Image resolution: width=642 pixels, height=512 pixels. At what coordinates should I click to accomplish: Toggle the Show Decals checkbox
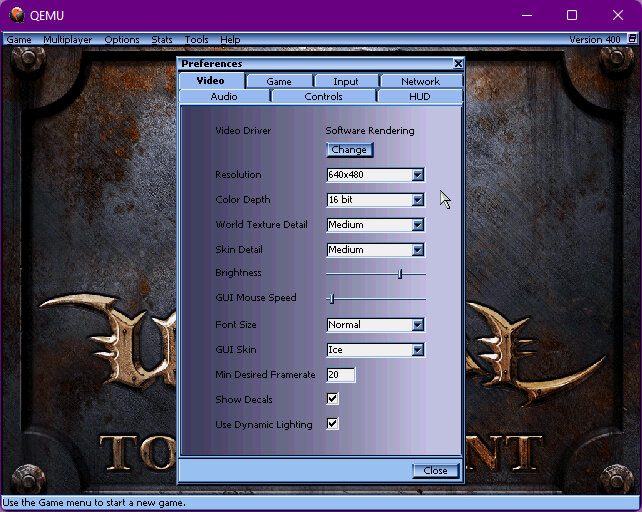coord(332,399)
